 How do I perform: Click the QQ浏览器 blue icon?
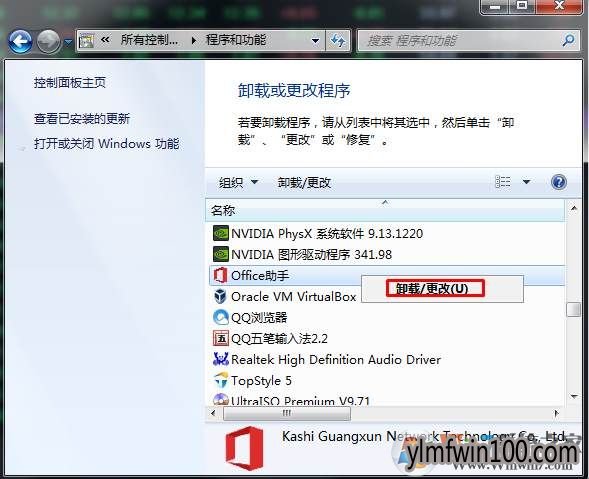click(x=220, y=317)
